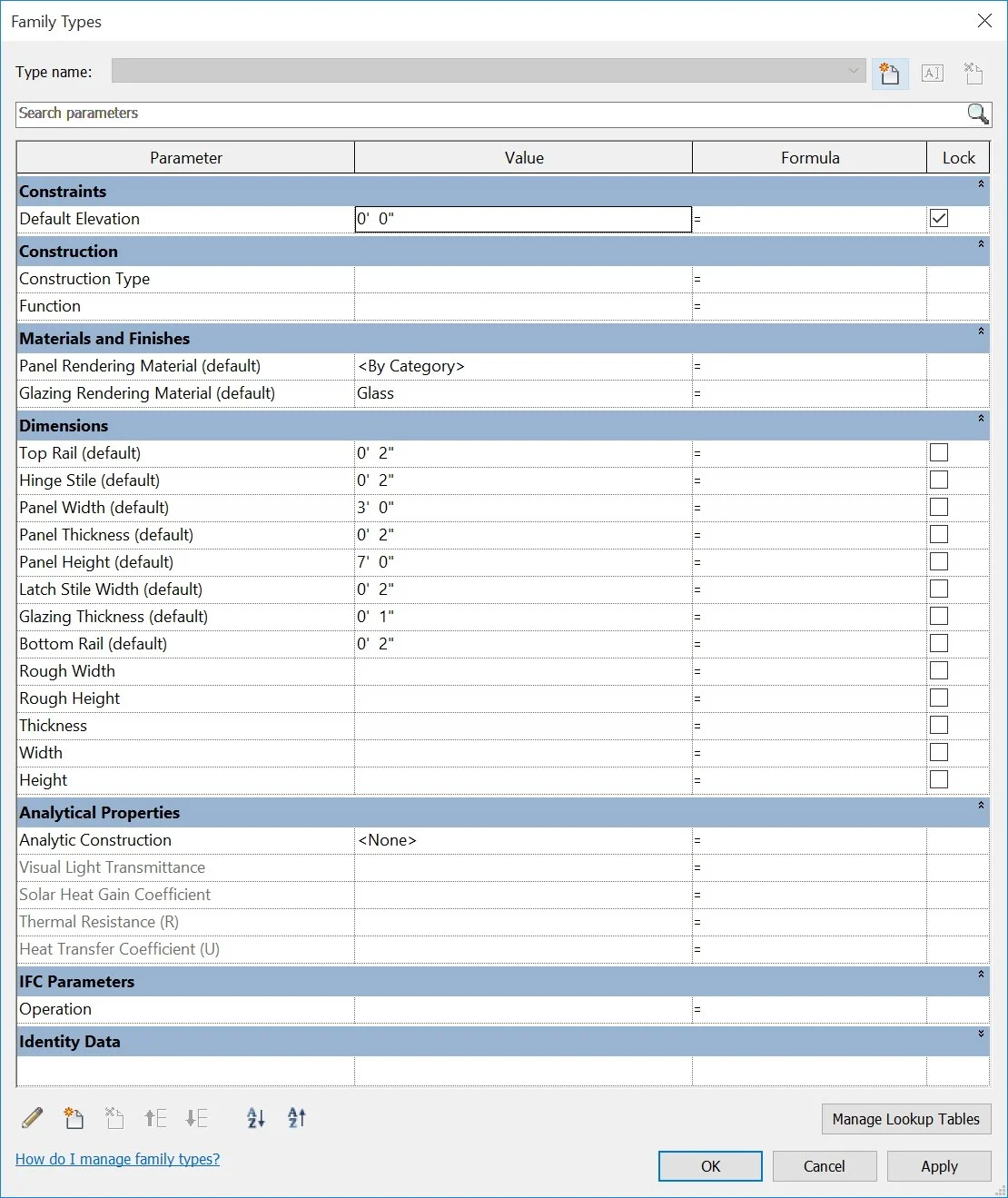Collapse the Analytical Properties group
Screen dimensions: 1008x1198
click(x=981, y=806)
